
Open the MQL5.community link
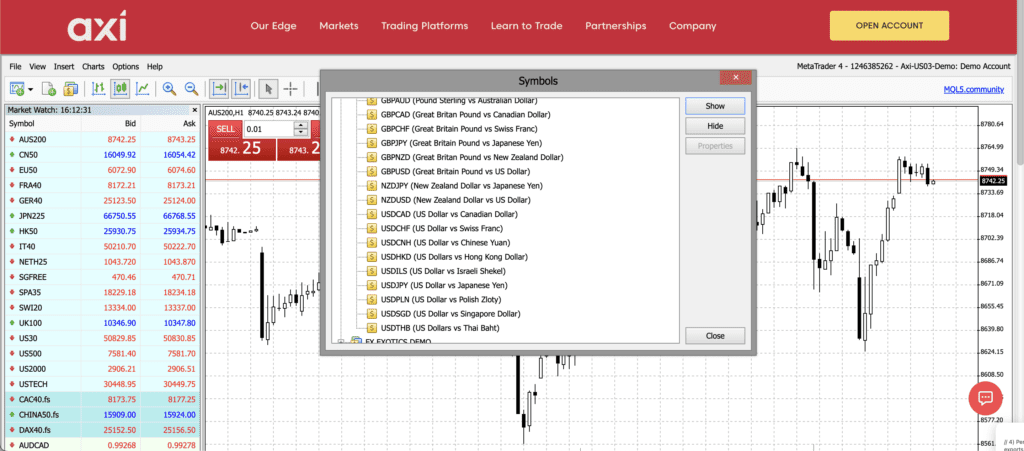[974, 89]
